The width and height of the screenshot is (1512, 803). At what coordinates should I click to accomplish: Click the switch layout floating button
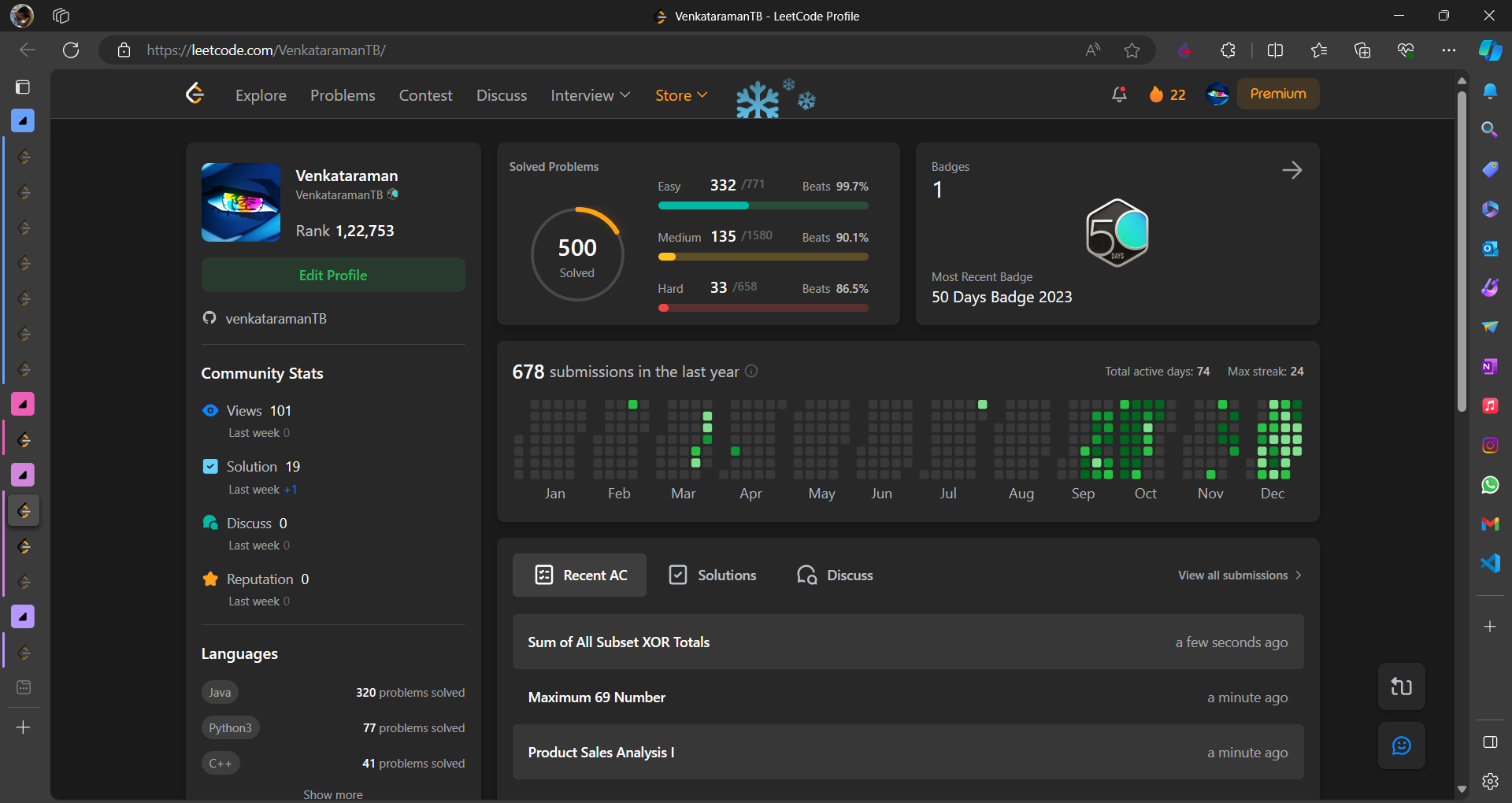point(1402,686)
